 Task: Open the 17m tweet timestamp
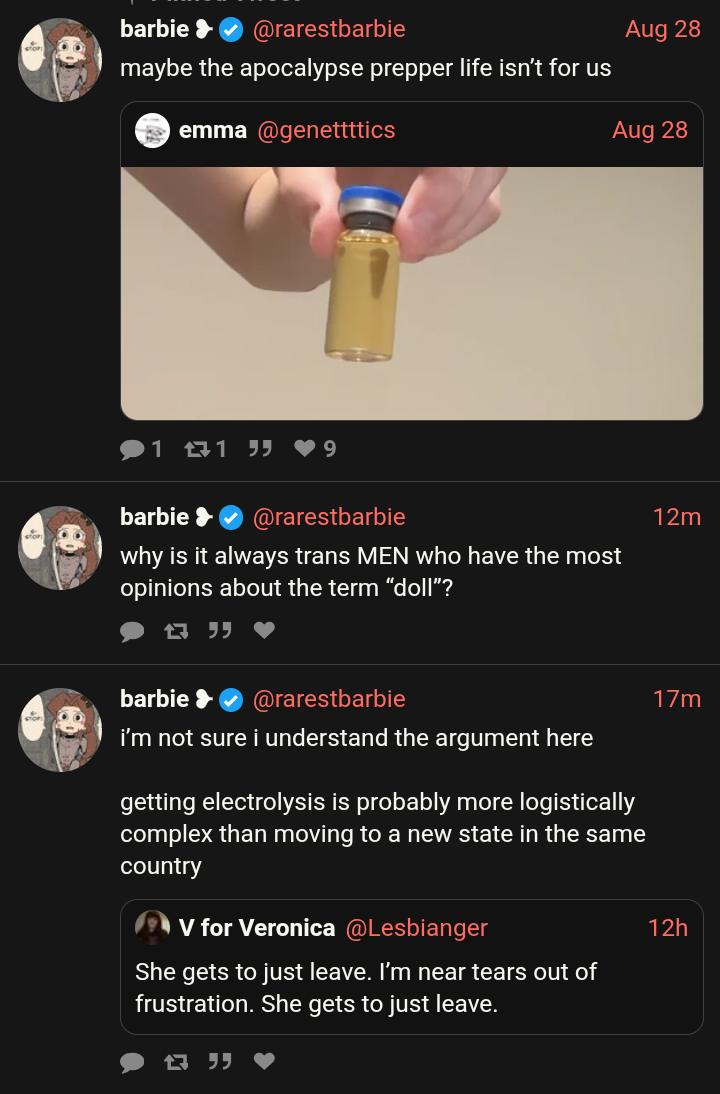click(676, 699)
